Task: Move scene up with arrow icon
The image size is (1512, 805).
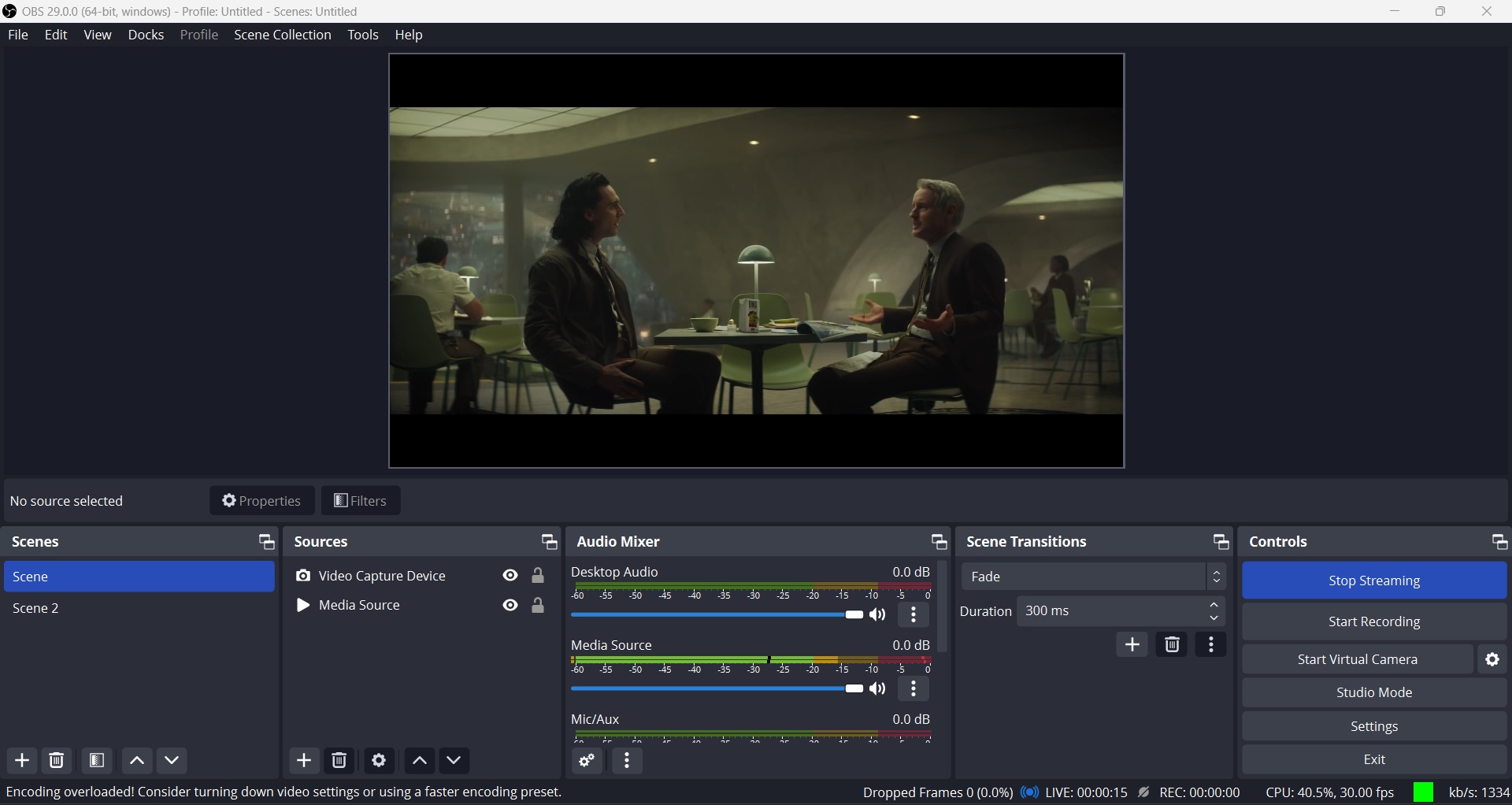Action: (137, 760)
